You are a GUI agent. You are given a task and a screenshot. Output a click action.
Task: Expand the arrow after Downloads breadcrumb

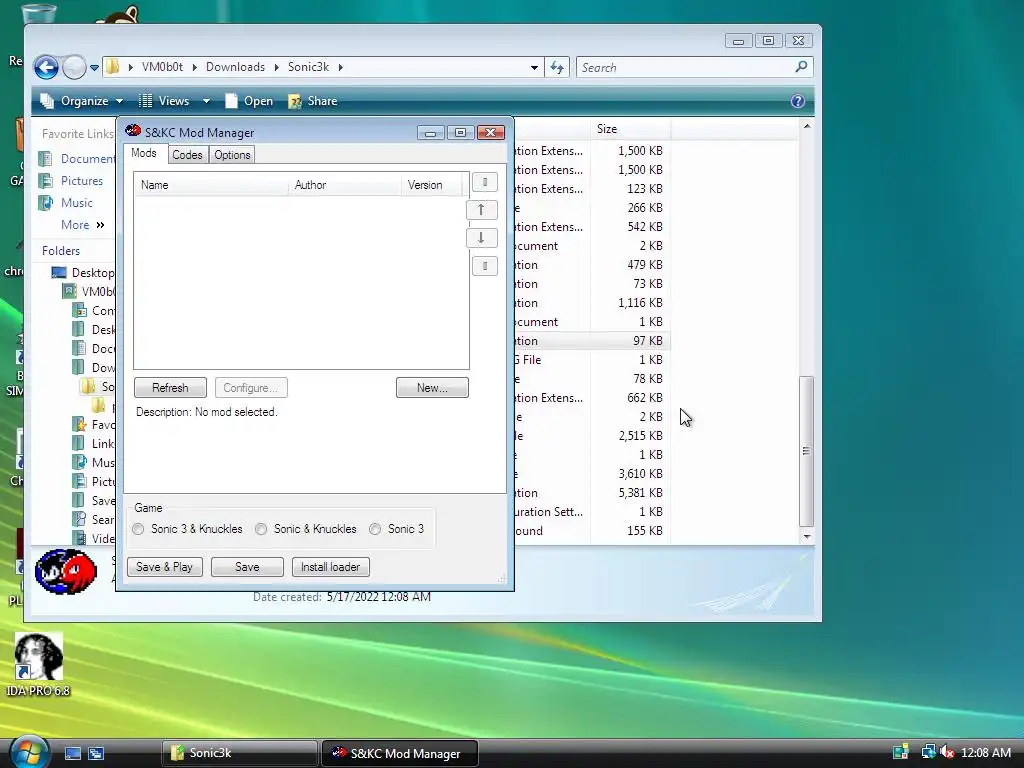[277, 67]
